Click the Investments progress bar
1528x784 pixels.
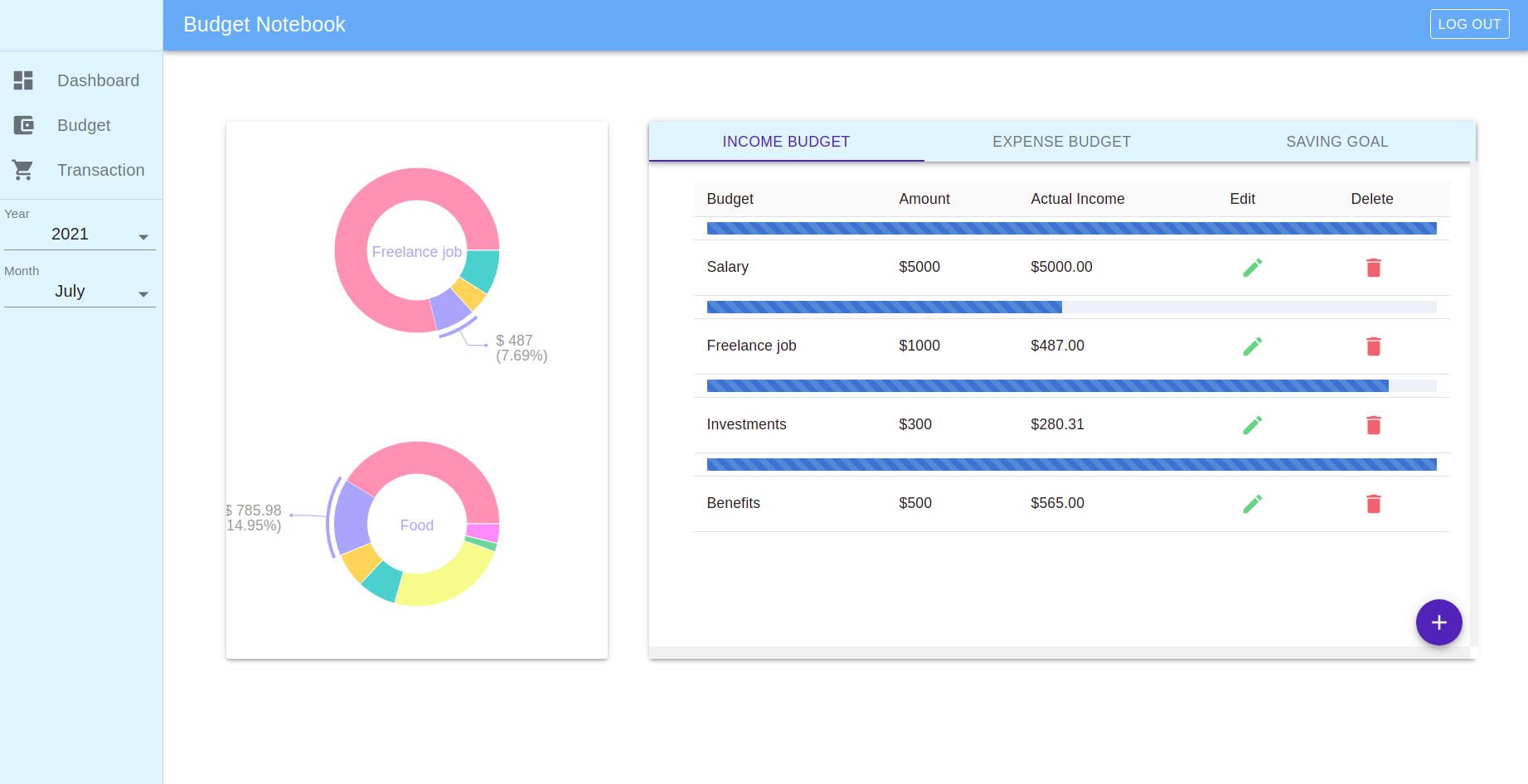click(x=1071, y=385)
